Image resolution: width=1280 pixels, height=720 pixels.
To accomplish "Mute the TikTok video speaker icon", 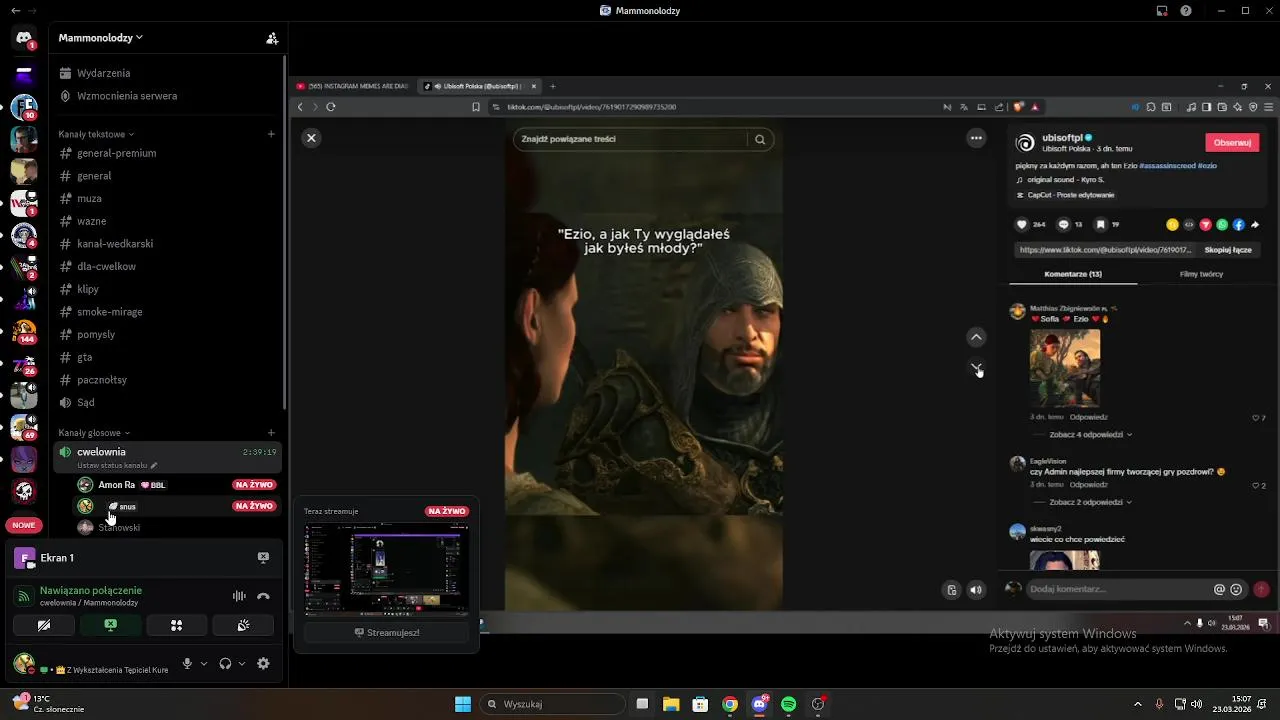I will click(976, 590).
